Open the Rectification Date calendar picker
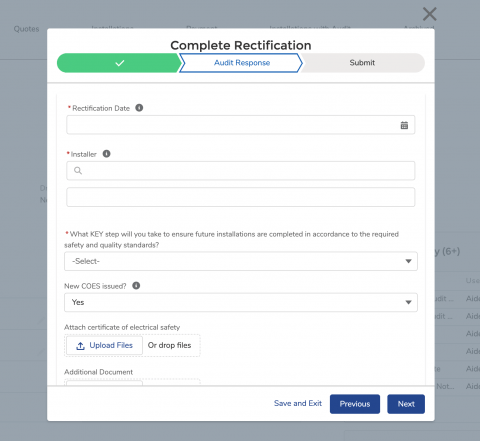The image size is (480, 441). 404,125
